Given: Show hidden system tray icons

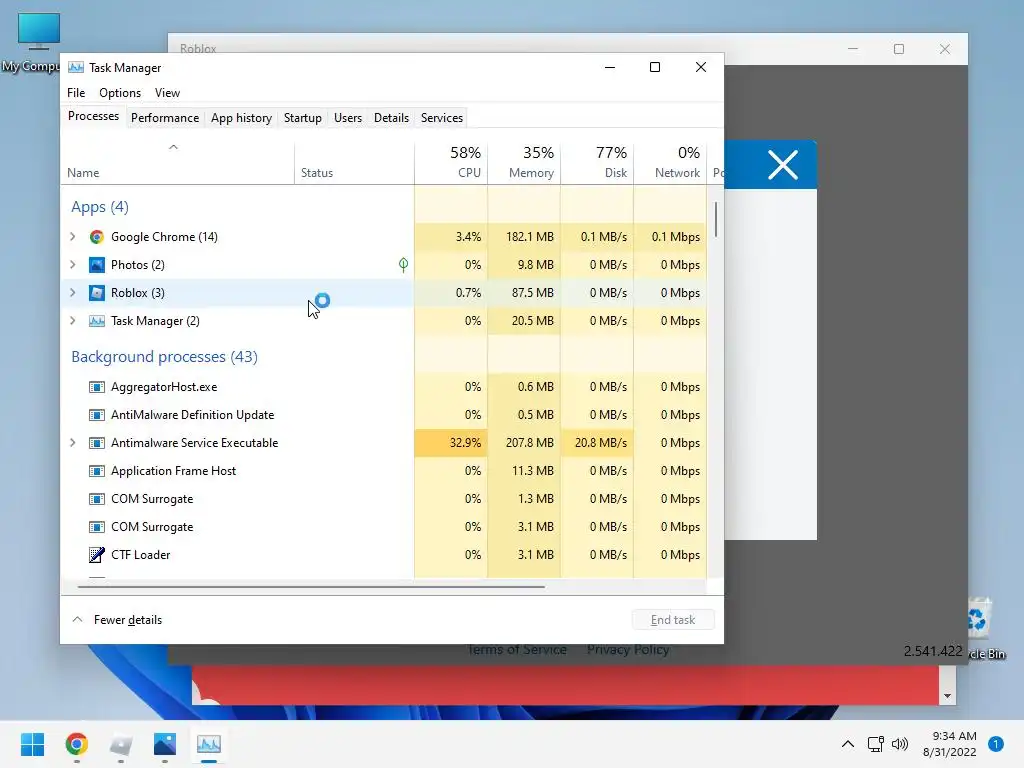Looking at the screenshot, I should 848,744.
